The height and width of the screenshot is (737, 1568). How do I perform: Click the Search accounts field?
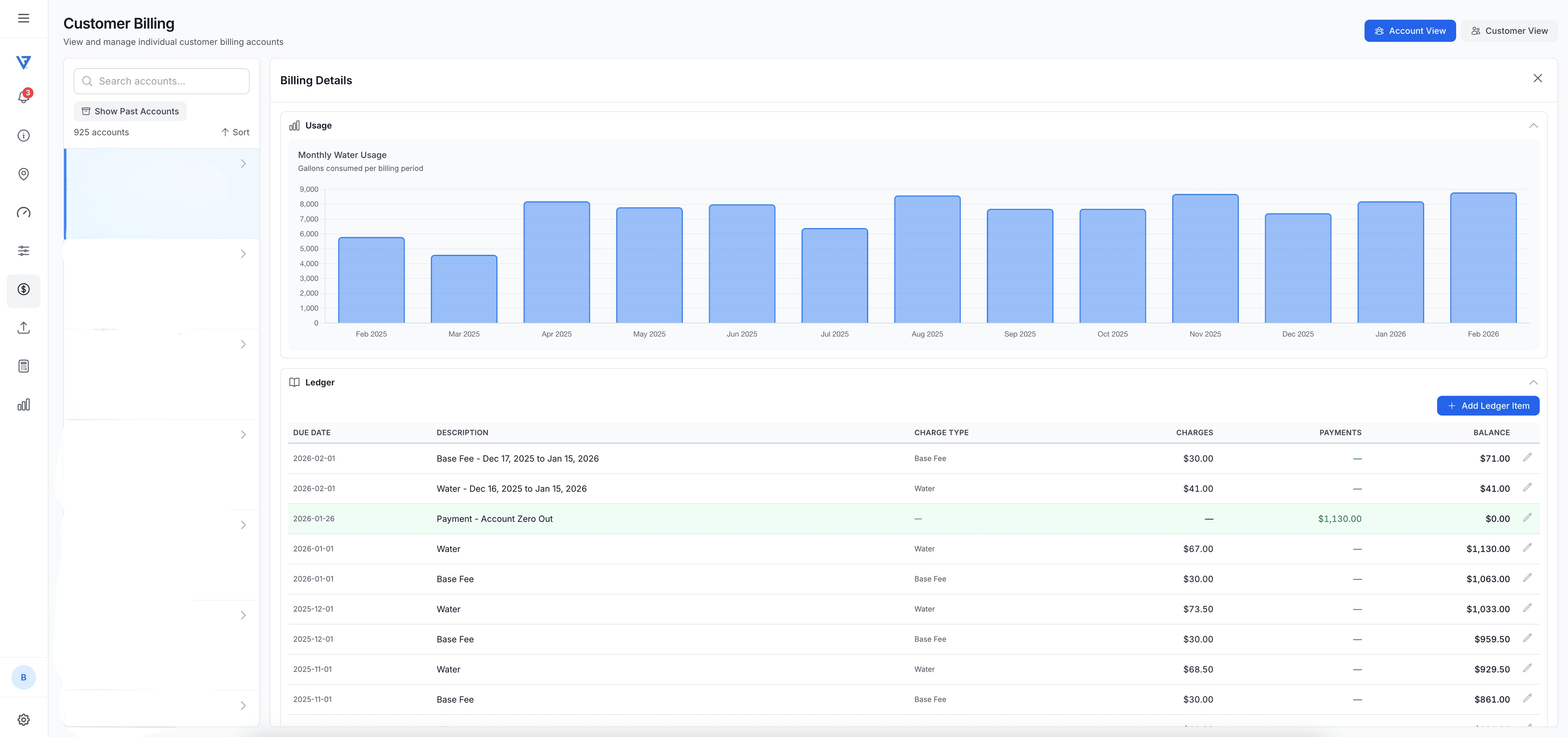click(x=161, y=80)
